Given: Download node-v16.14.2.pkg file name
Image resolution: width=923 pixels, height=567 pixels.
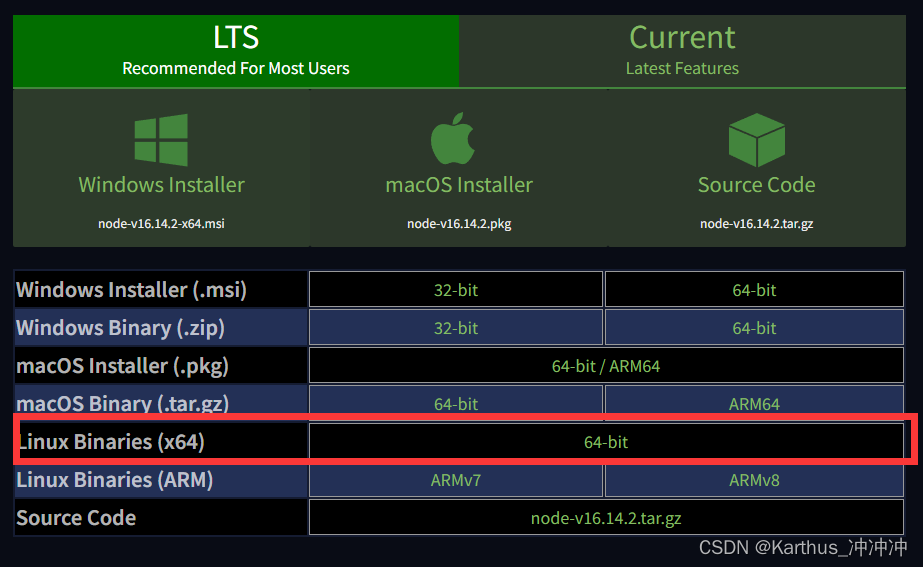Looking at the screenshot, I should tap(459, 224).
